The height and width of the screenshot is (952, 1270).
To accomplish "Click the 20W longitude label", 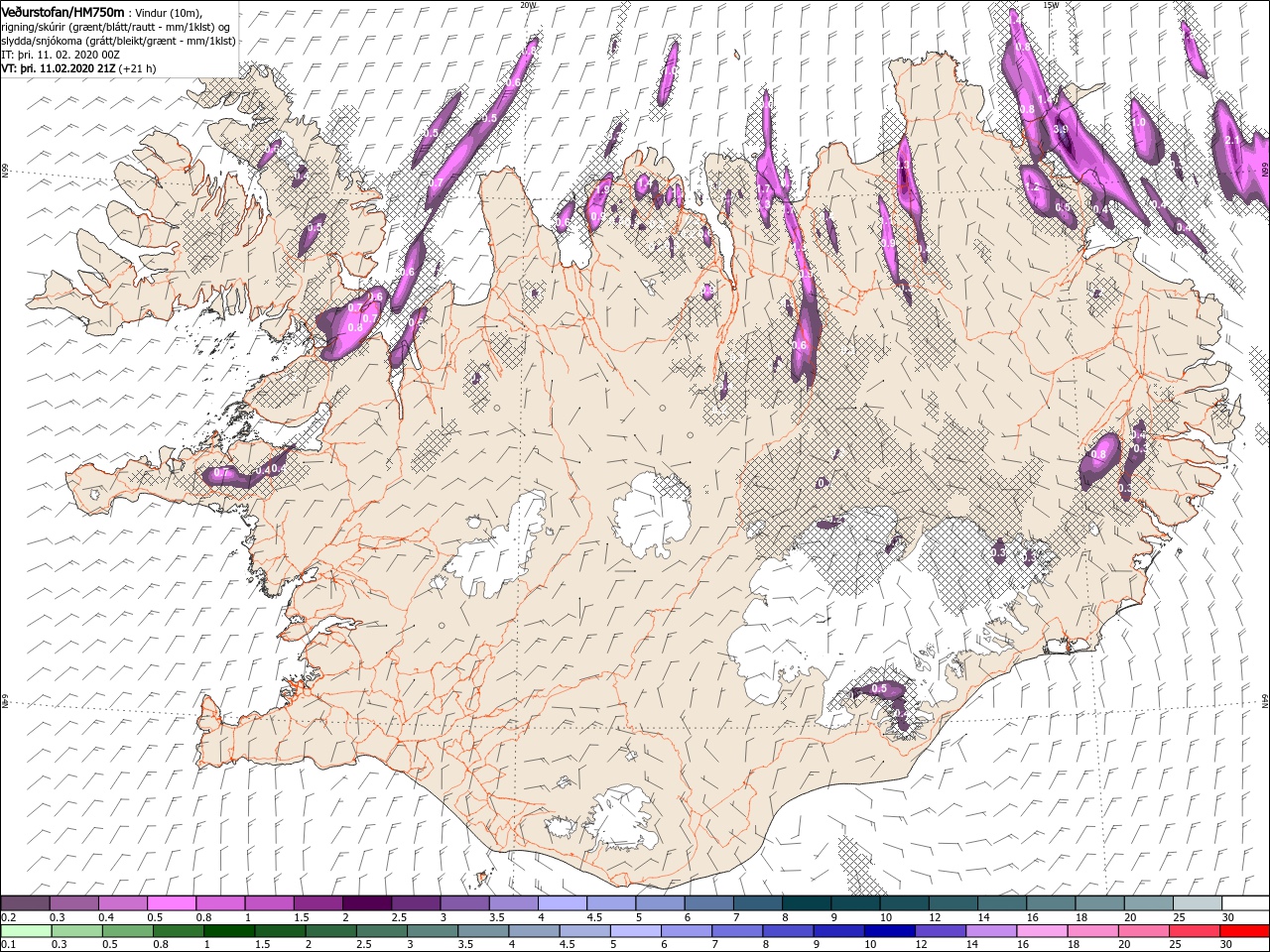I will (528, 4).
